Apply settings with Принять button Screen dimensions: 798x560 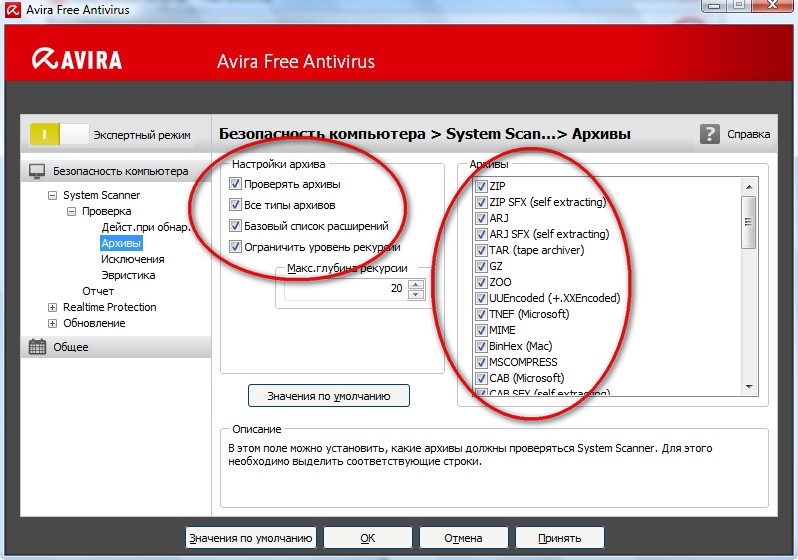pos(559,538)
